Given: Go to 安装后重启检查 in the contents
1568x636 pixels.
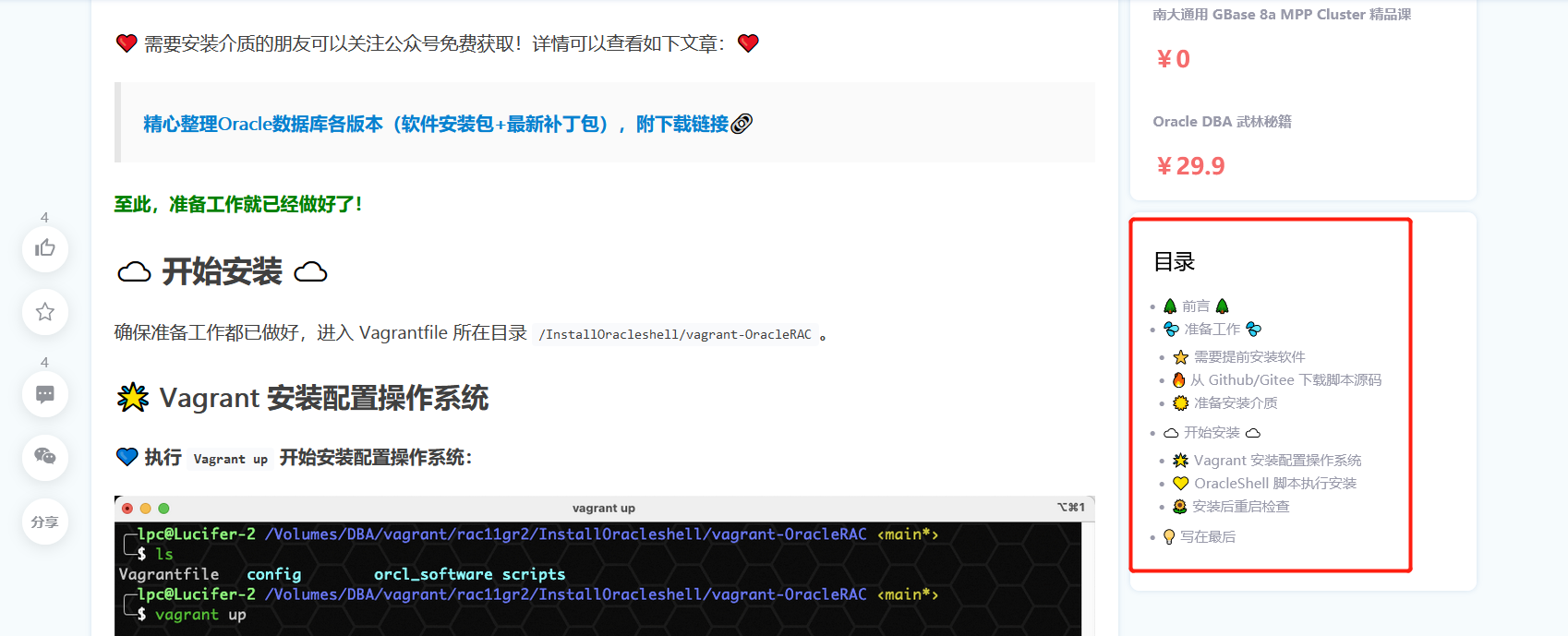Looking at the screenshot, I should [x=1231, y=507].
